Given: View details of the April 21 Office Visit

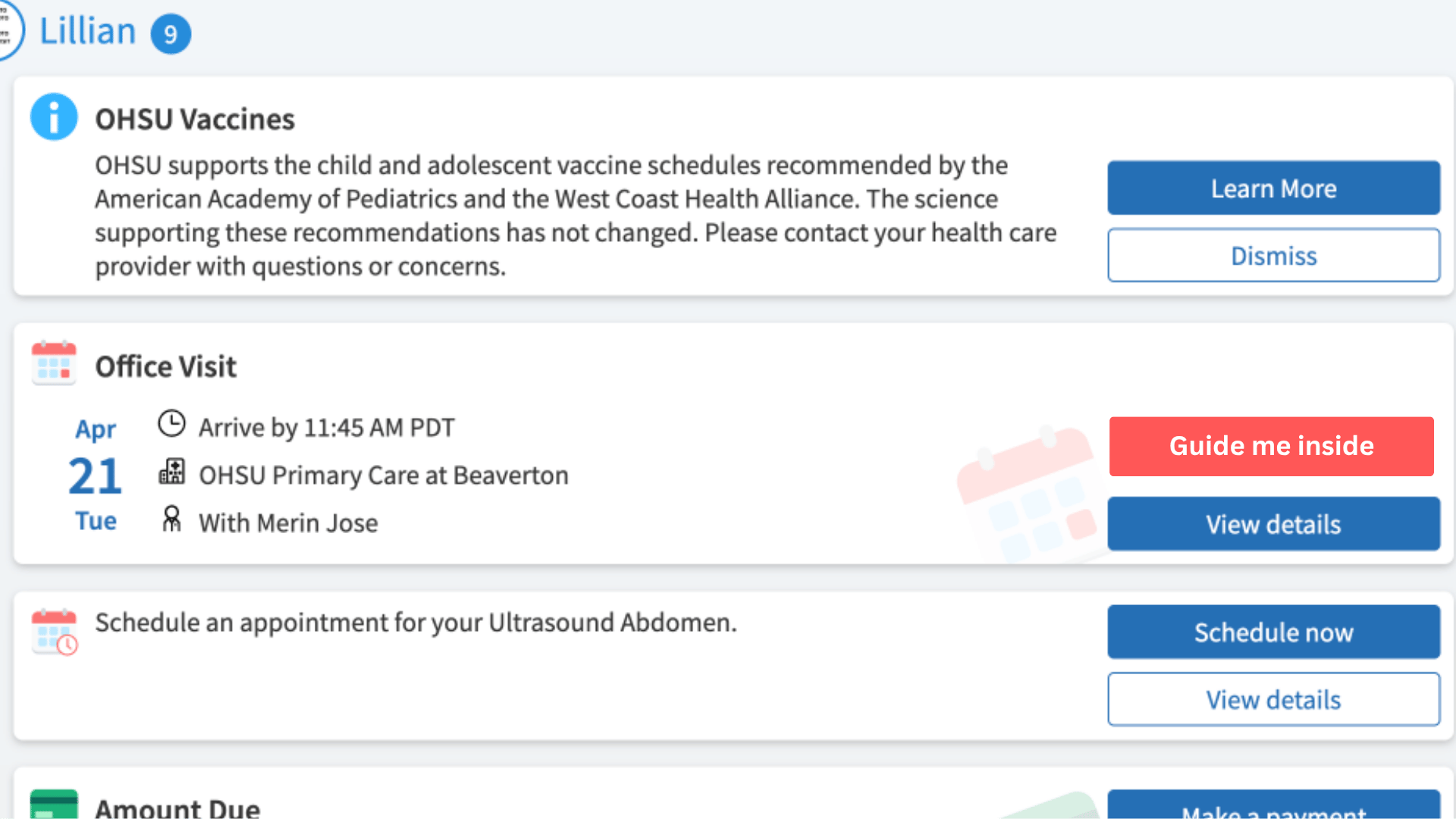Looking at the screenshot, I should click(1273, 524).
